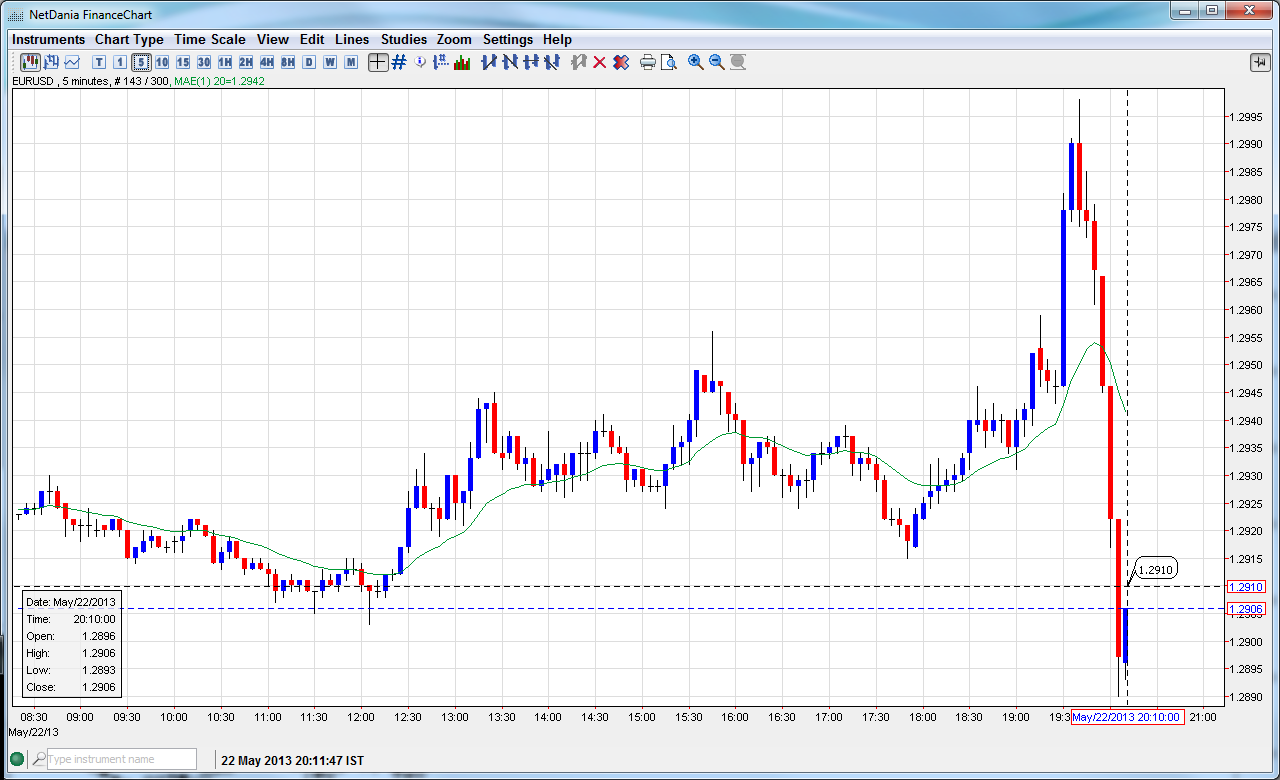1280x780 pixels.
Task: Click the Open: 1.2896 row in info box
Action: coord(71,636)
